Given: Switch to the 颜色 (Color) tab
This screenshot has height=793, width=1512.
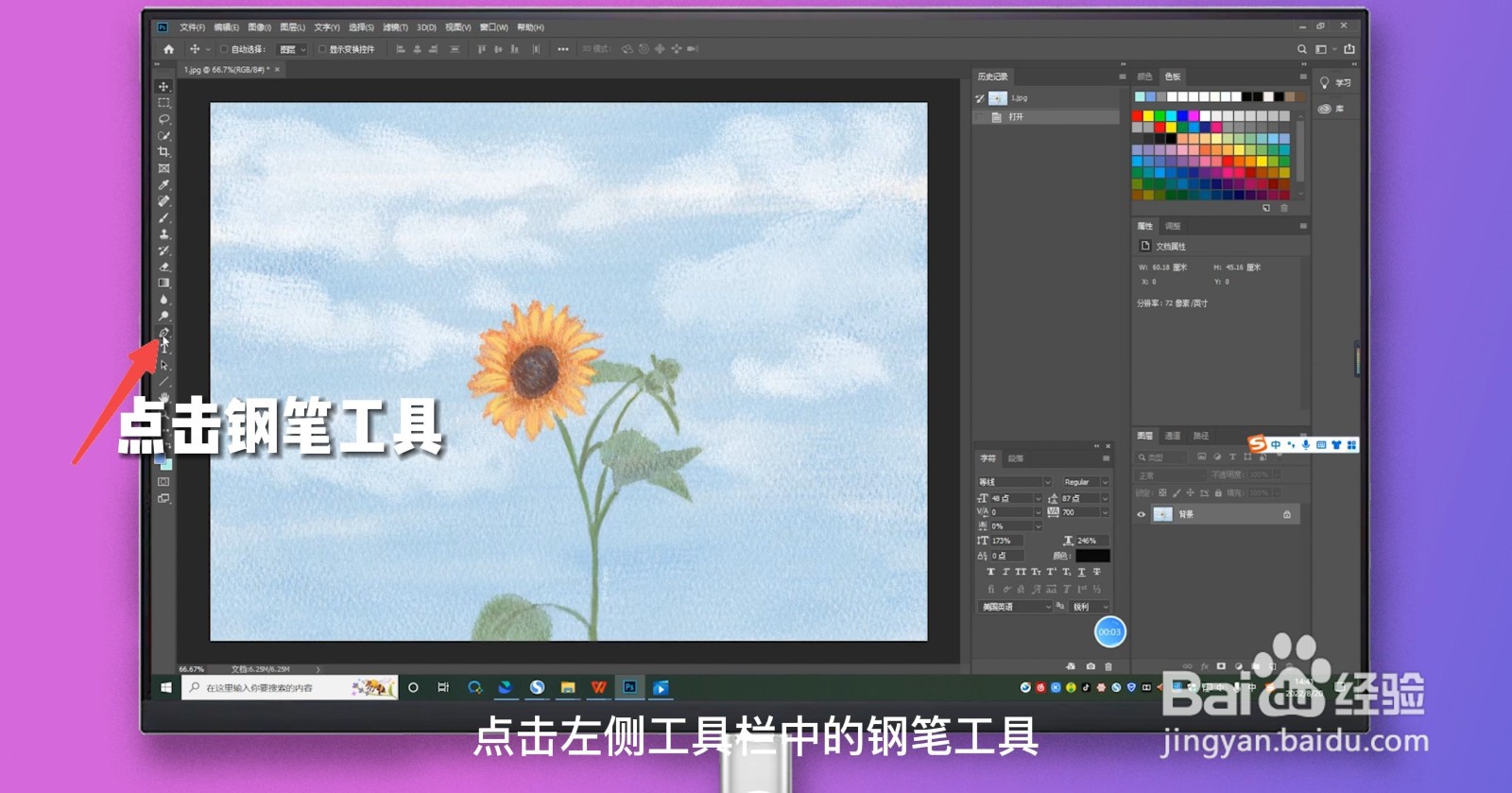Looking at the screenshot, I should tap(1144, 77).
